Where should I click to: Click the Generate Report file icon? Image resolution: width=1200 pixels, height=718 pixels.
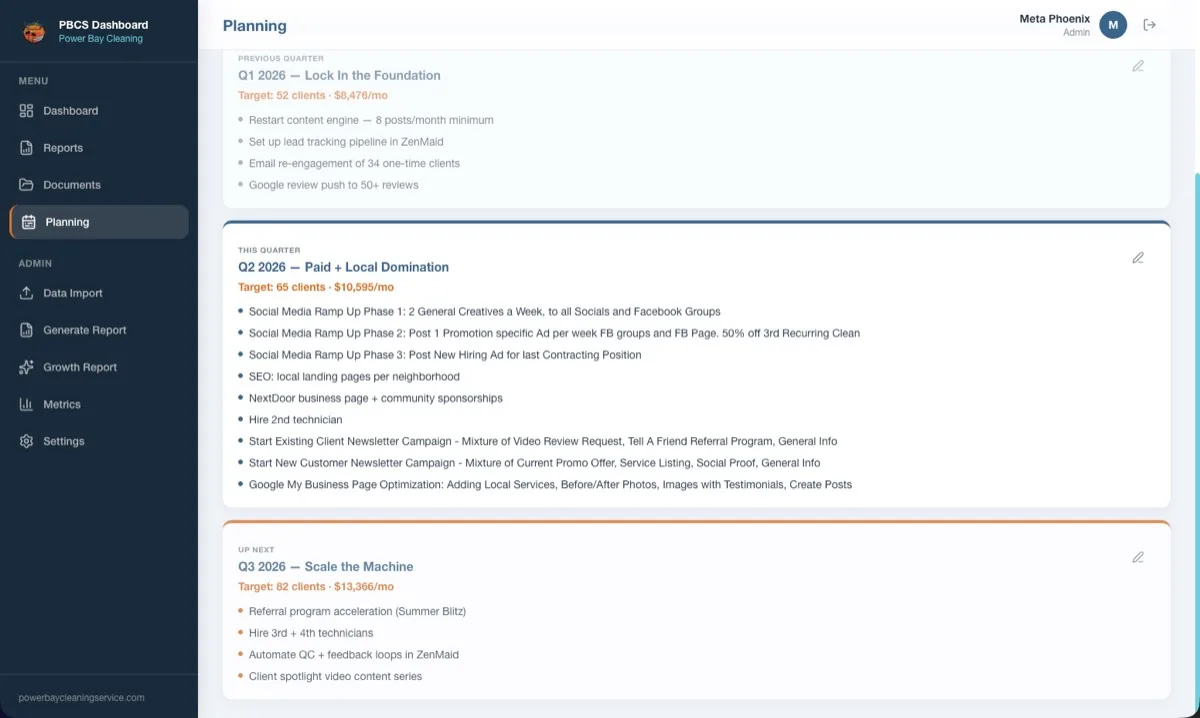(27, 330)
